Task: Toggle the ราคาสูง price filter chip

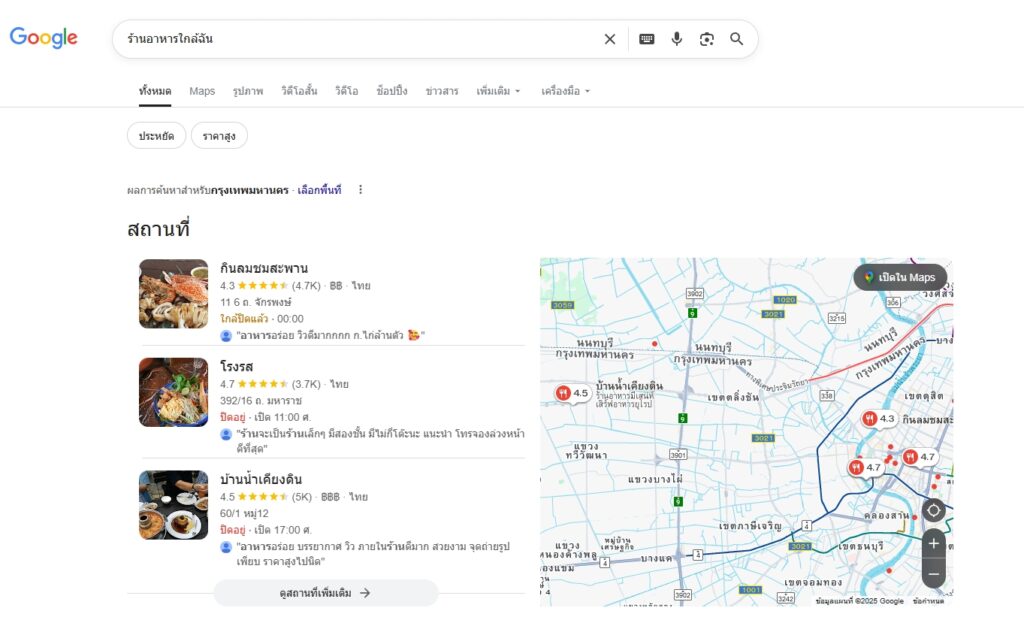Action: [218, 135]
